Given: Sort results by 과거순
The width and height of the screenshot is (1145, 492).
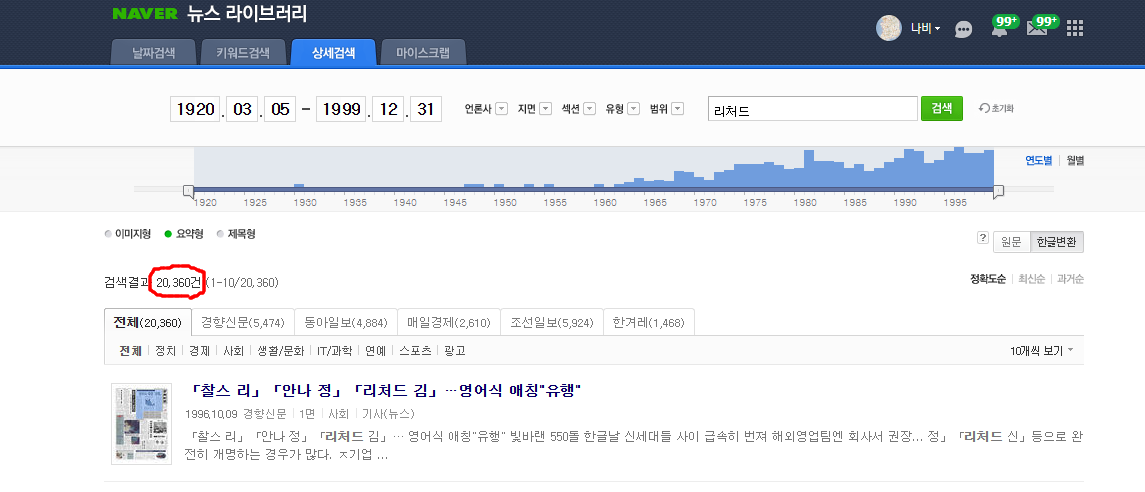Looking at the screenshot, I should point(1071,279).
